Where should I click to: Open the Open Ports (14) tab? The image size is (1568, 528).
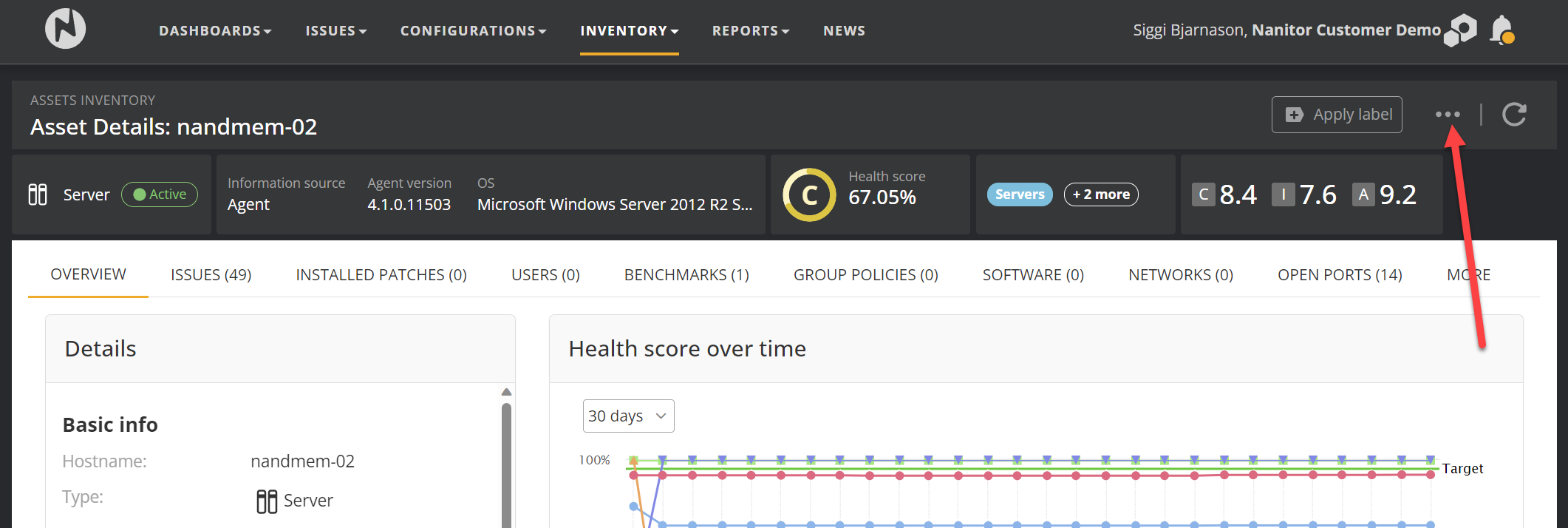[x=1339, y=275]
